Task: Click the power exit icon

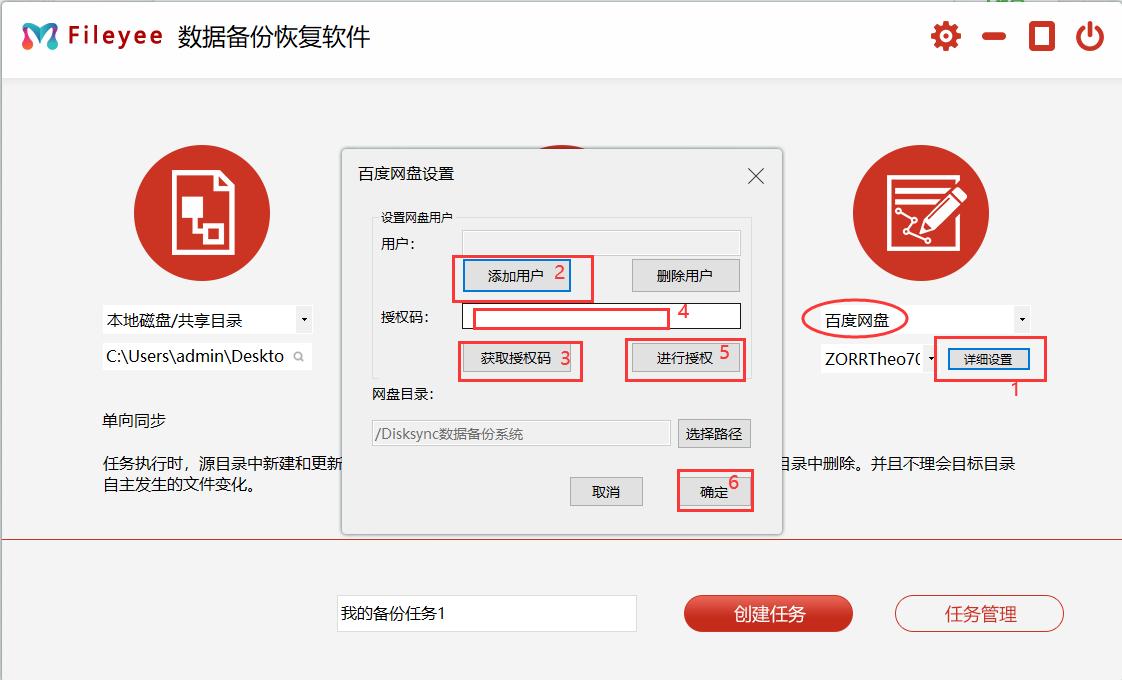Action: [1089, 36]
